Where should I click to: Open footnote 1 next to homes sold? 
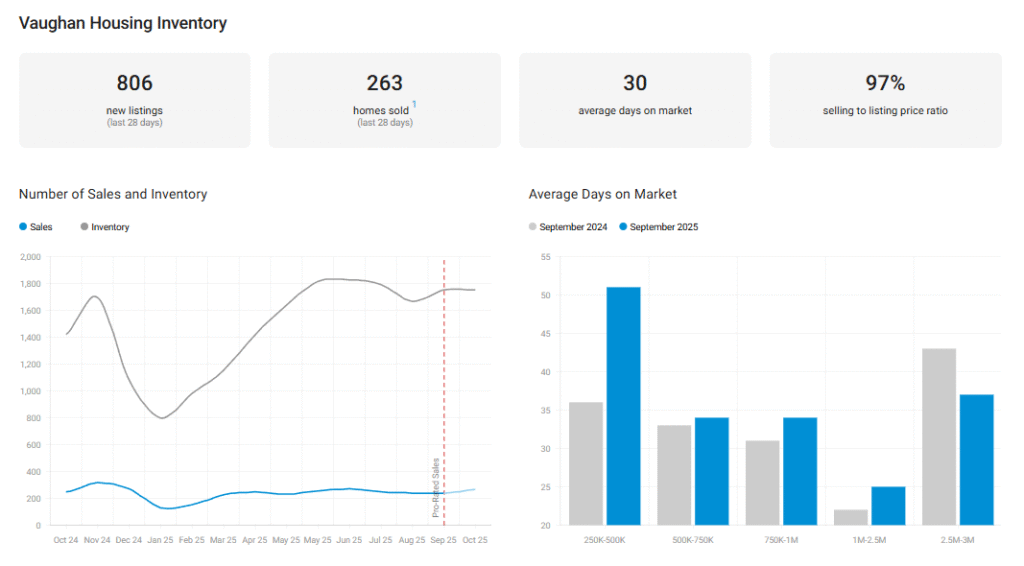414,104
